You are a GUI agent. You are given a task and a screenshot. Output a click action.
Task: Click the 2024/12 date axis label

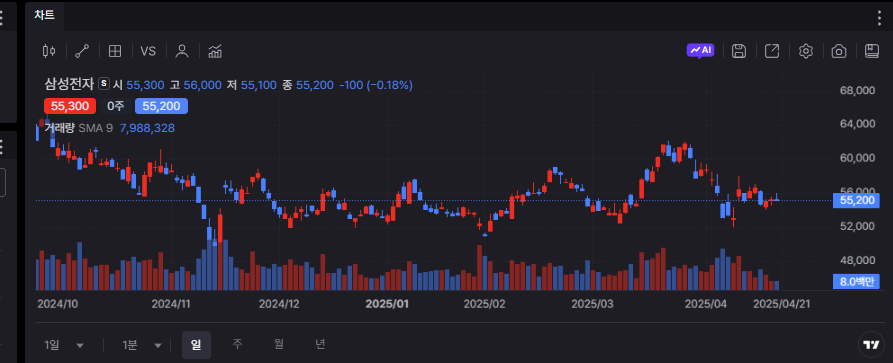point(279,304)
